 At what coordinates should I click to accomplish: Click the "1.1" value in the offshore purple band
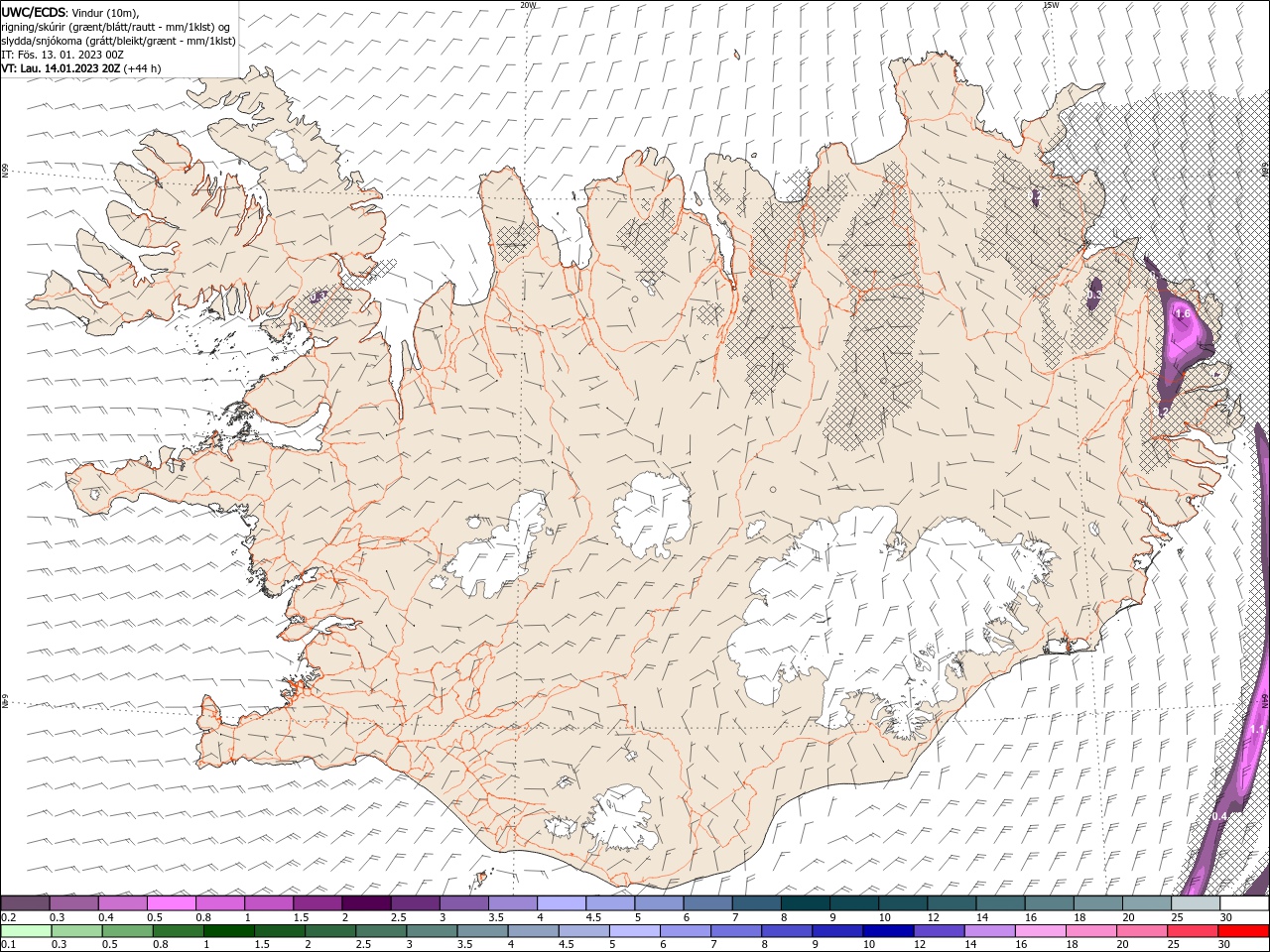[x=1257, y=730]
